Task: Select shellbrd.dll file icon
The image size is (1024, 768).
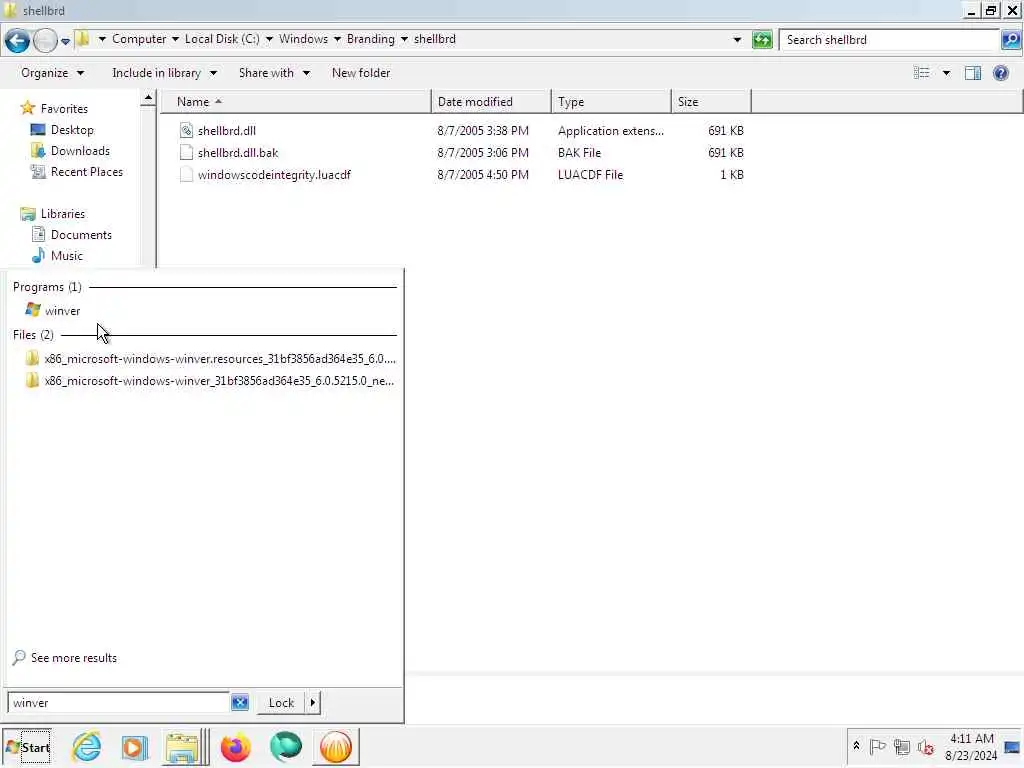Action: click(x=186, y=131)
